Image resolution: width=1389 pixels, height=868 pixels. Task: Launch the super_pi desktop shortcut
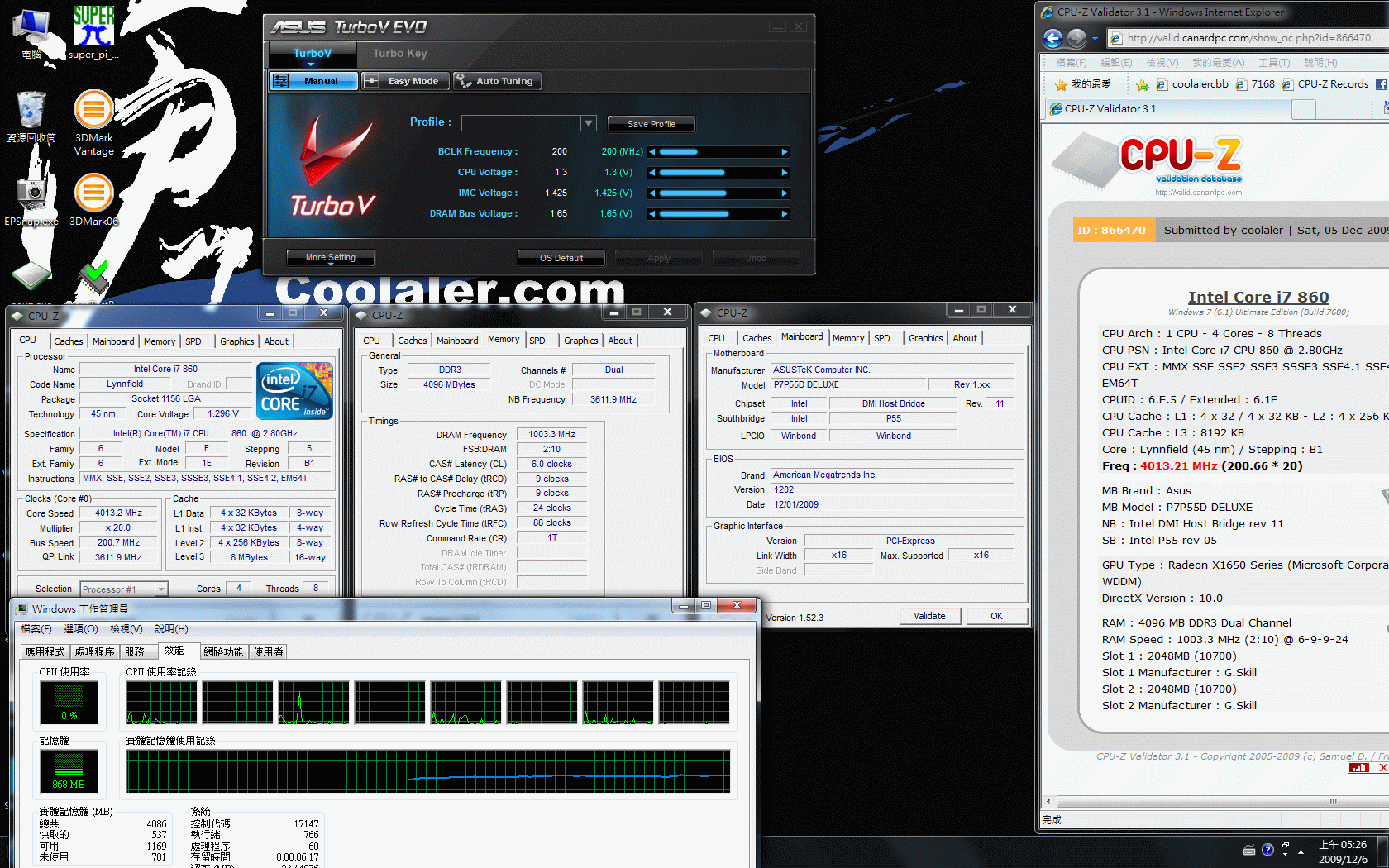[x=93, y=33]
